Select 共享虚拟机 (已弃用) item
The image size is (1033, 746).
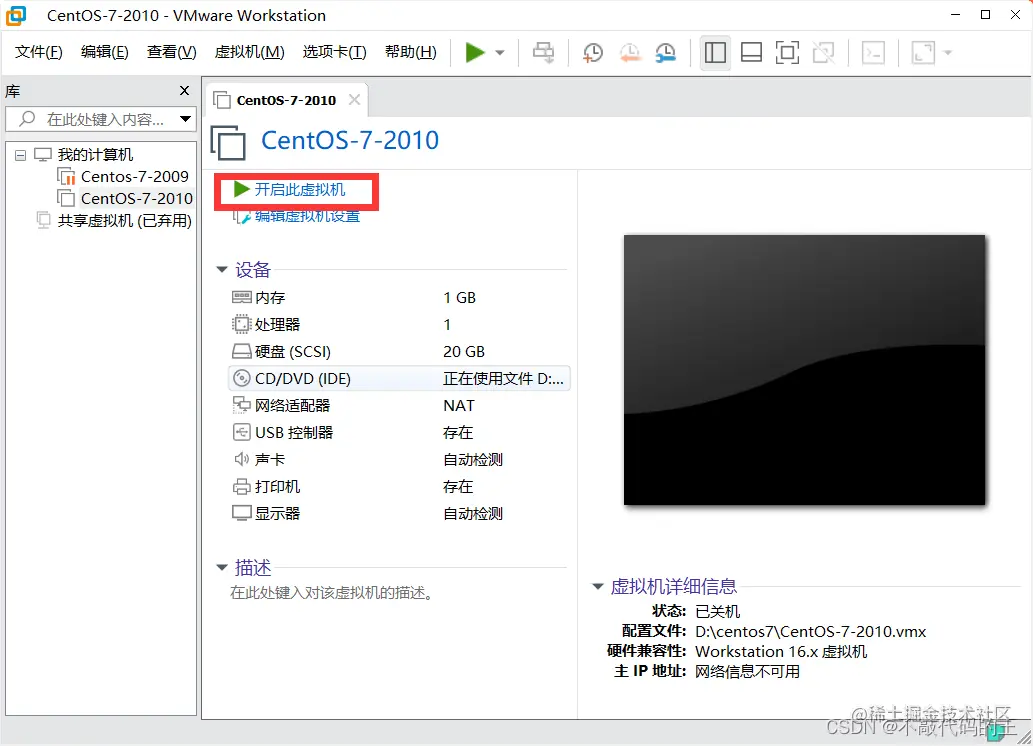(125, 220)
